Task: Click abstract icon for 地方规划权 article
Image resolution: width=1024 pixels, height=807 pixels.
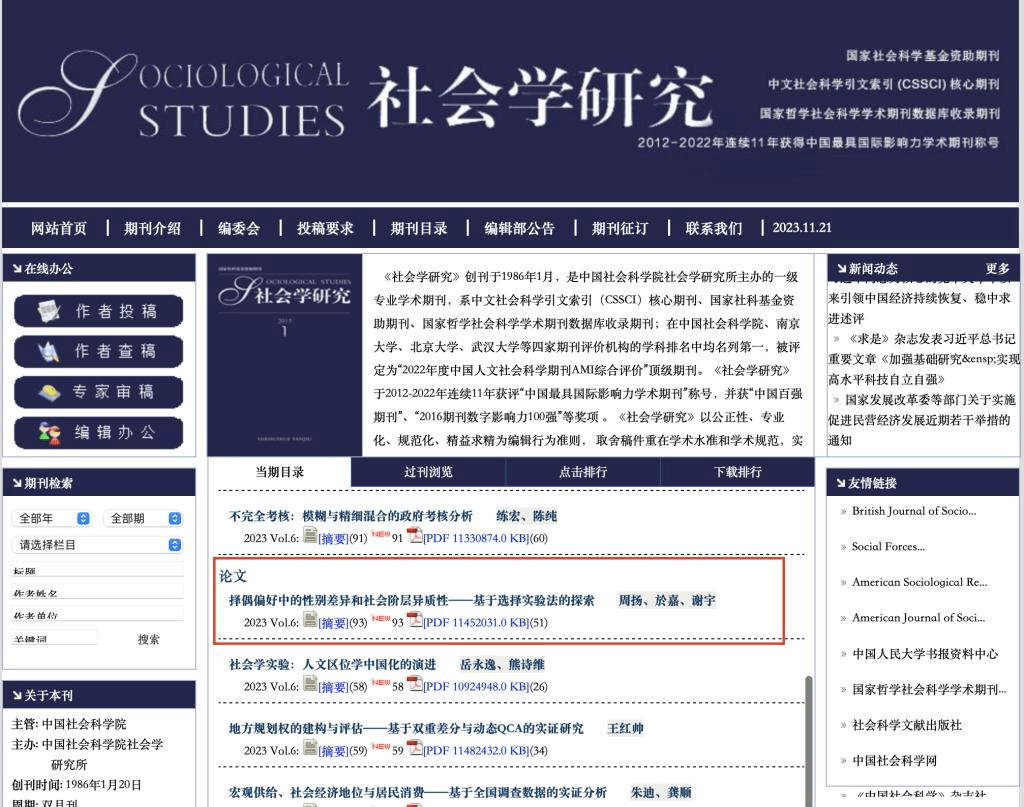Action: point(310,749)
